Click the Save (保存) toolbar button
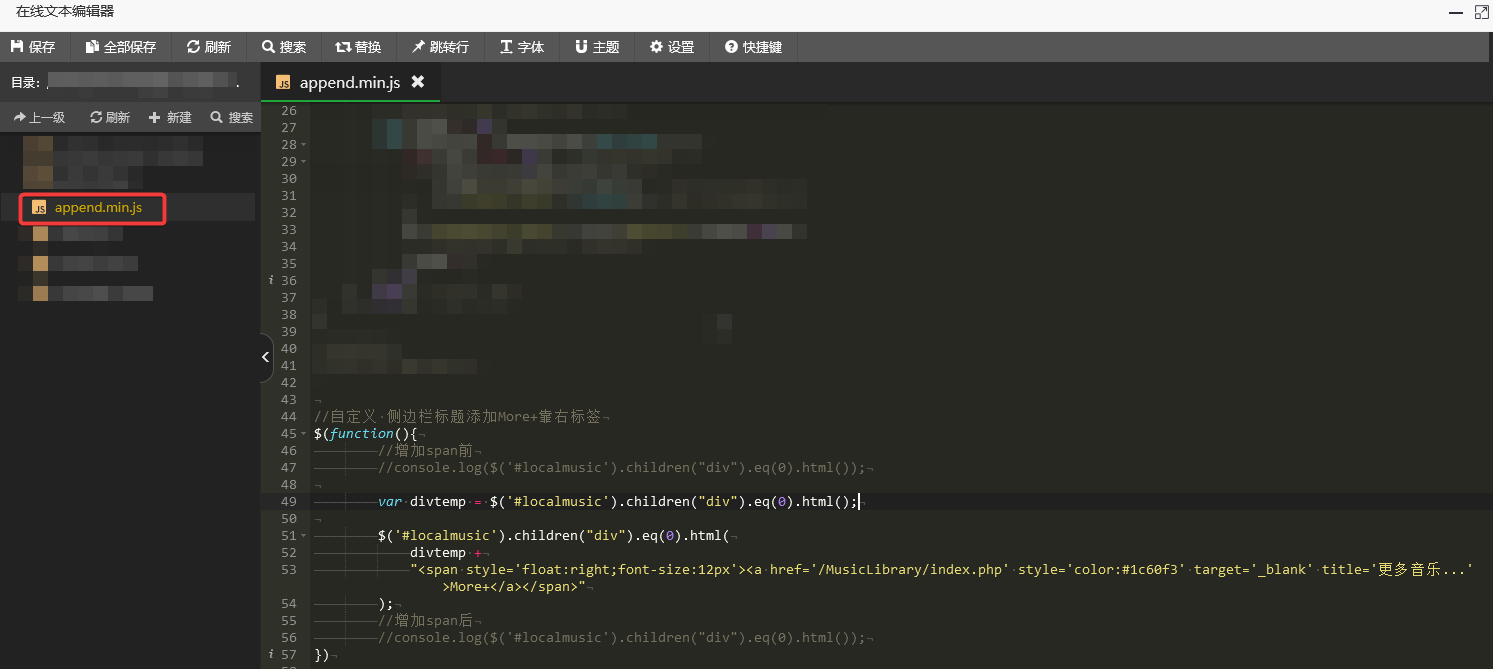Image resolution: width=1493 pixels, height=669 pixels. pos(33,47)
